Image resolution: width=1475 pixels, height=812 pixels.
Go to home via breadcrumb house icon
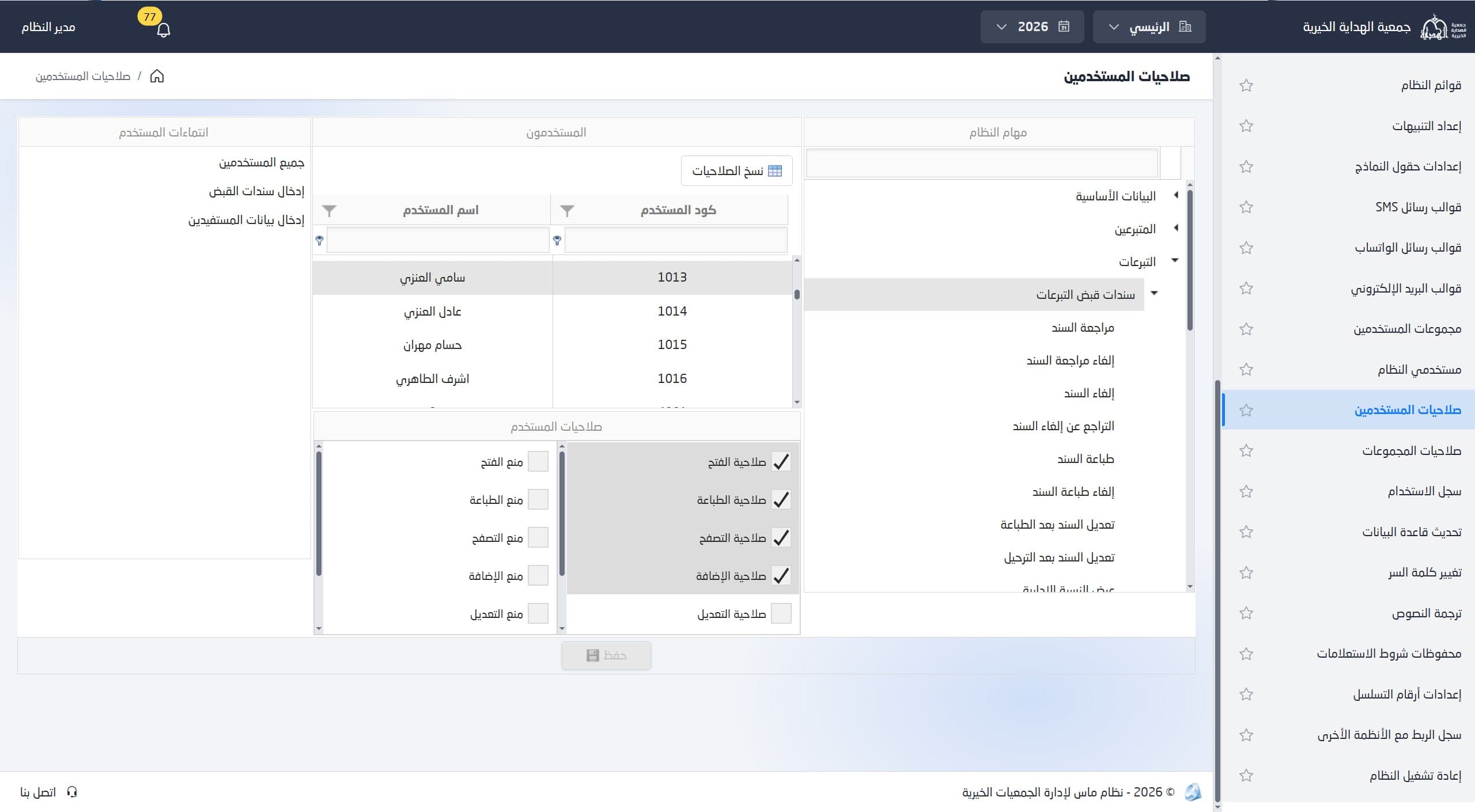pos(157,76)
